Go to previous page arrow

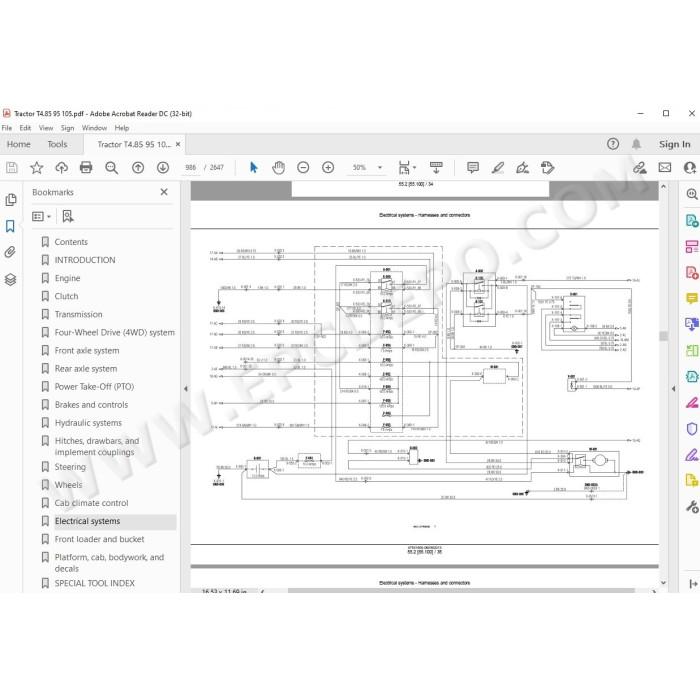(x=138, y=168)
